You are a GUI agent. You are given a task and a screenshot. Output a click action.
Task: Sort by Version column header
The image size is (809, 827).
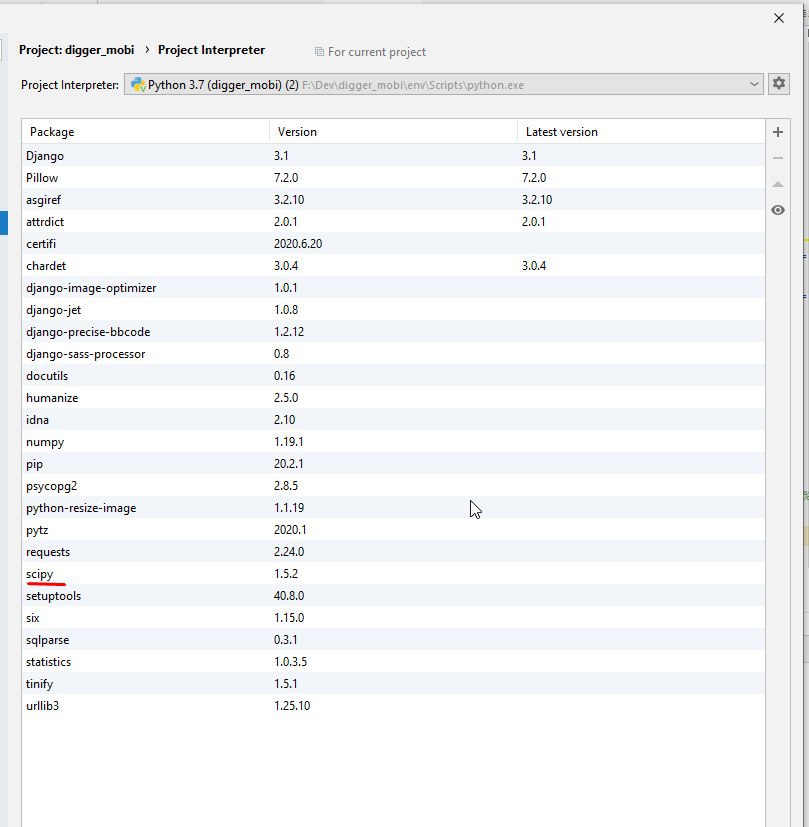(x=393, y=132)
